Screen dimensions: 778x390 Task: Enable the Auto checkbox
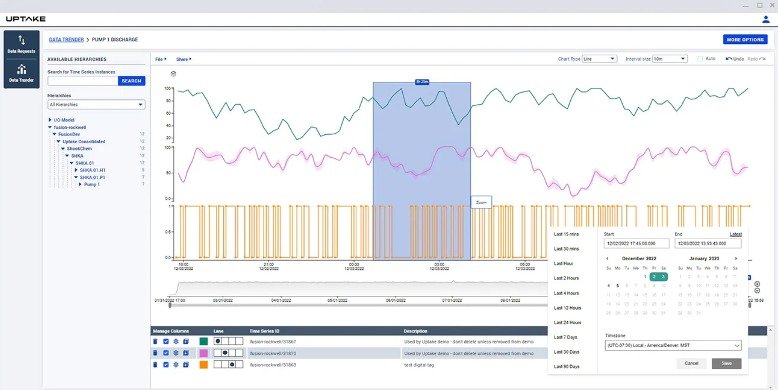click(x=700, y=59)
